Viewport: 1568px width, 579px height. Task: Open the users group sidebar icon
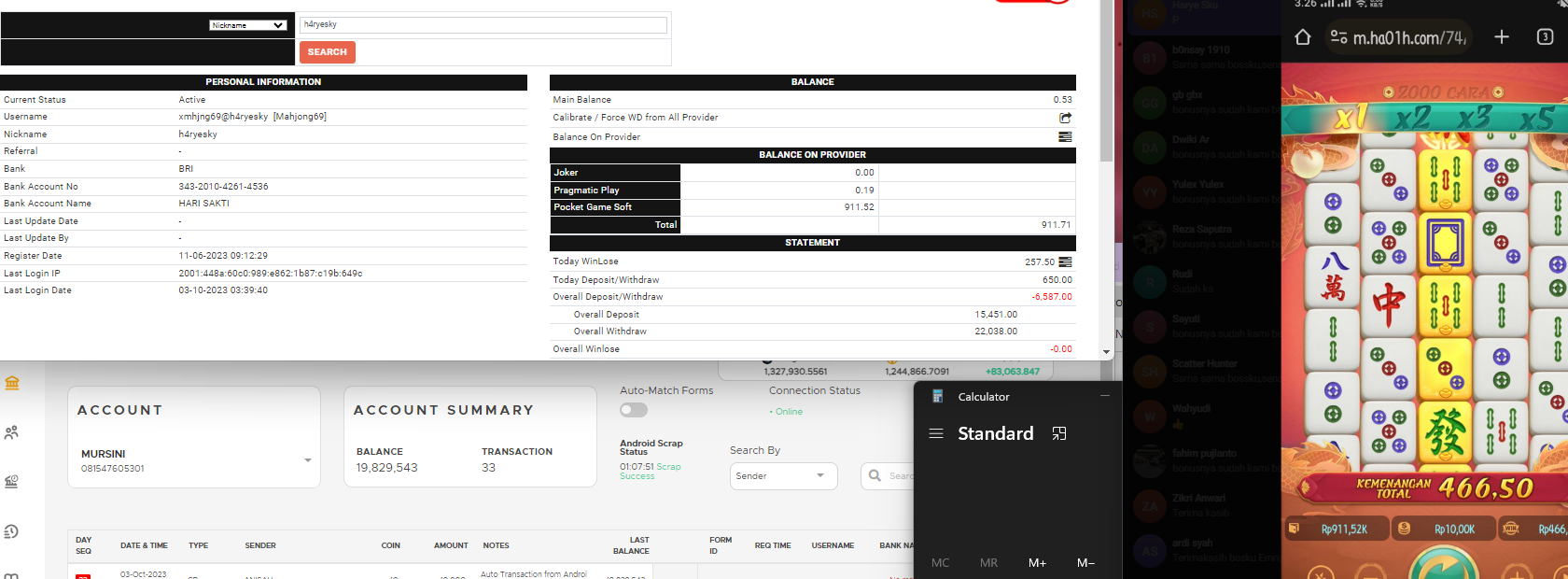11,432
